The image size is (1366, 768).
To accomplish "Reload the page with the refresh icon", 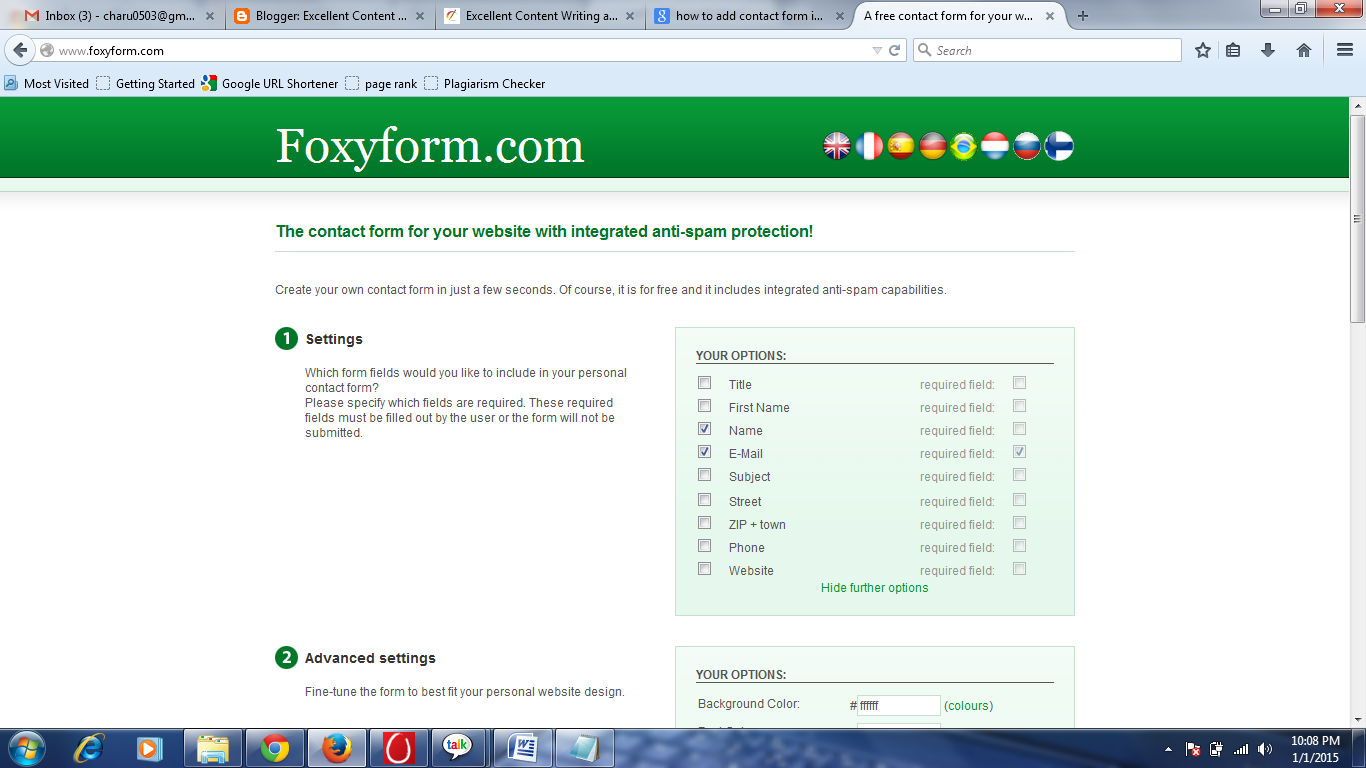I will pos(895,50).
